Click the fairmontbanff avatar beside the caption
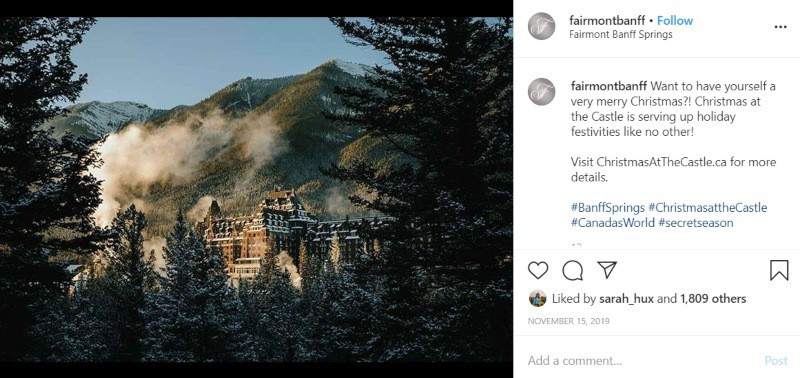This screenshot has height=378, width=800. 541,92
